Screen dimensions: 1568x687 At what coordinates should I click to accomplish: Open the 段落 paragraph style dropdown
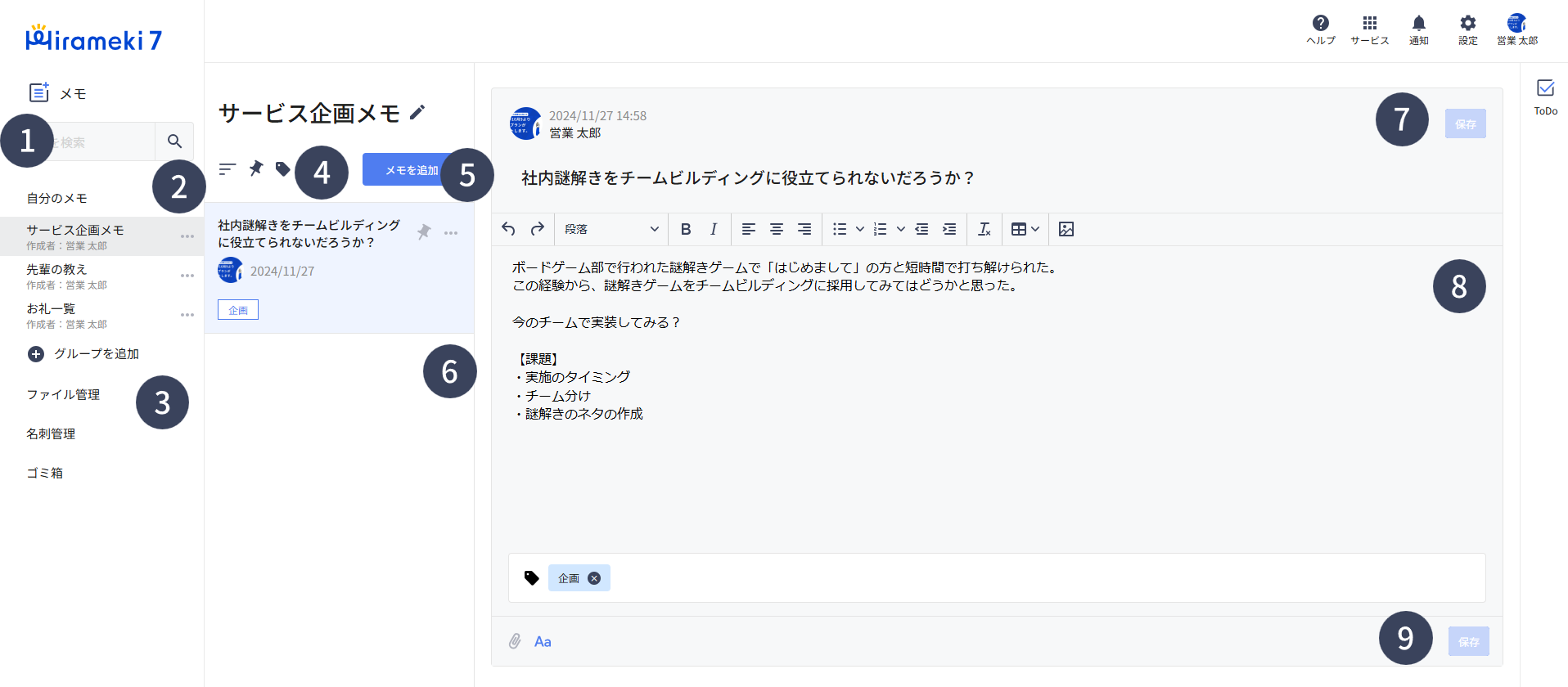pyautogui.click(x=611, y=229)
